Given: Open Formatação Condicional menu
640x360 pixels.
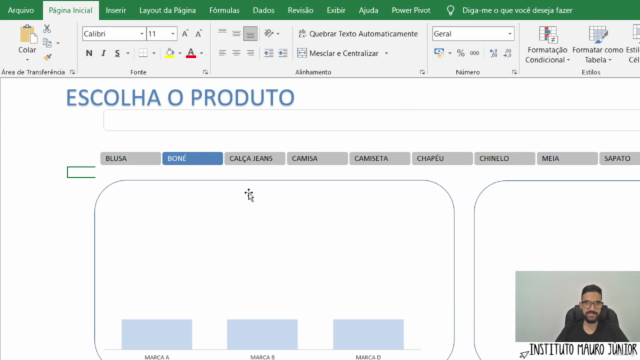Looking at the screenshot, I should tap(547, 44).
